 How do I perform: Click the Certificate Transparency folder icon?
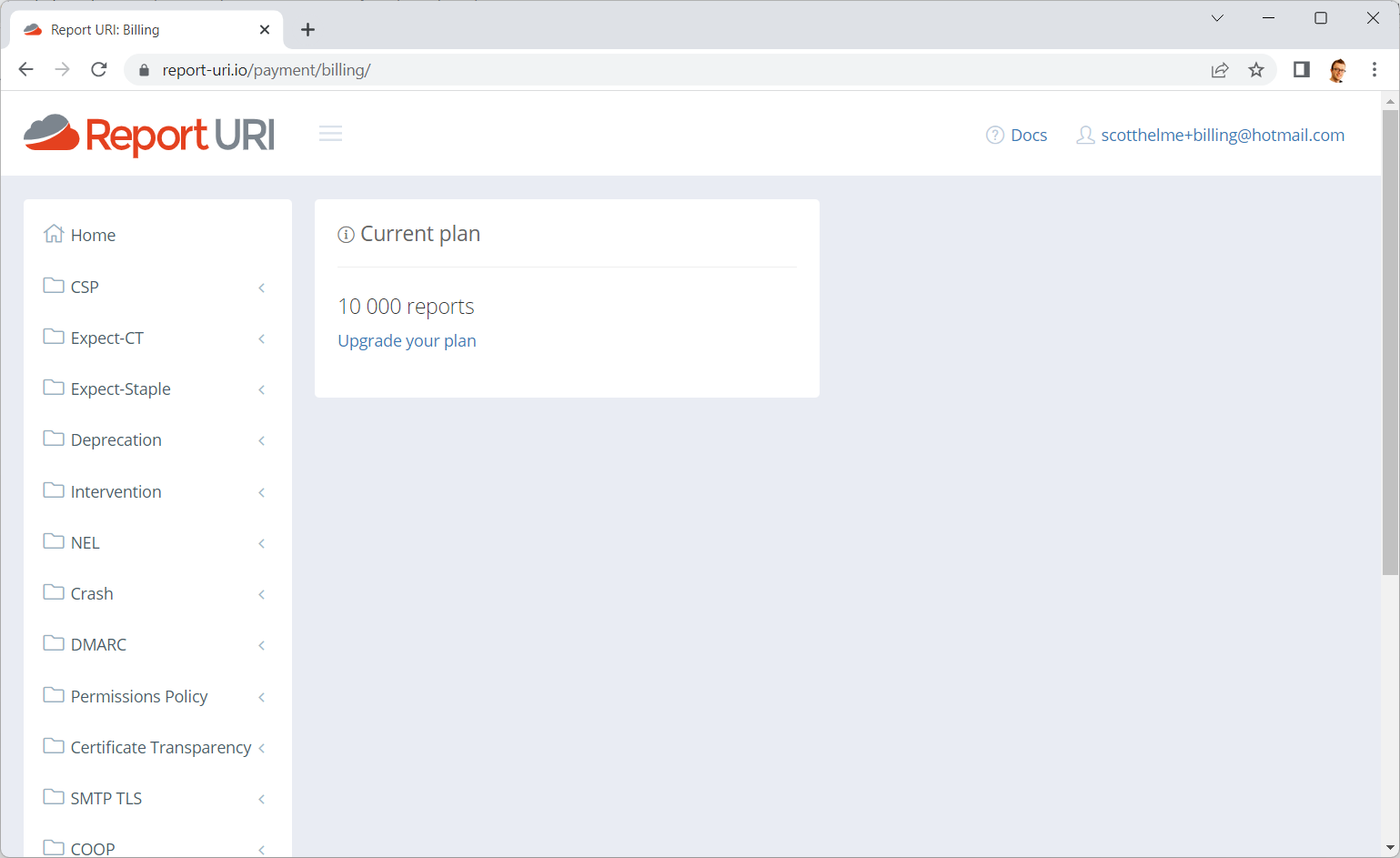click(x=54, y=746)
